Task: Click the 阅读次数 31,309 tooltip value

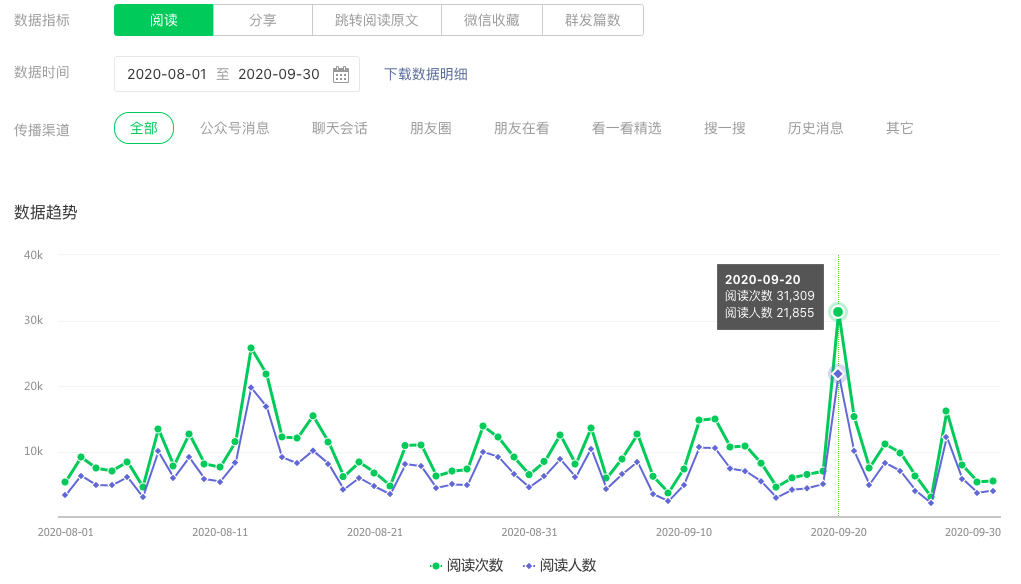Action: pyautogui.click(x=770, y=296)
